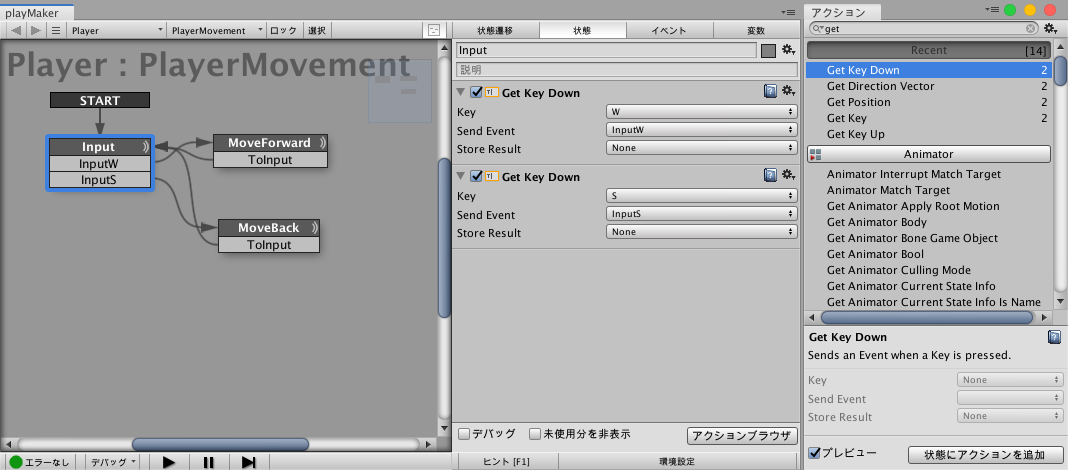Clear the action search field
The image size is (1068, 470).
(x=1031, y=29)
